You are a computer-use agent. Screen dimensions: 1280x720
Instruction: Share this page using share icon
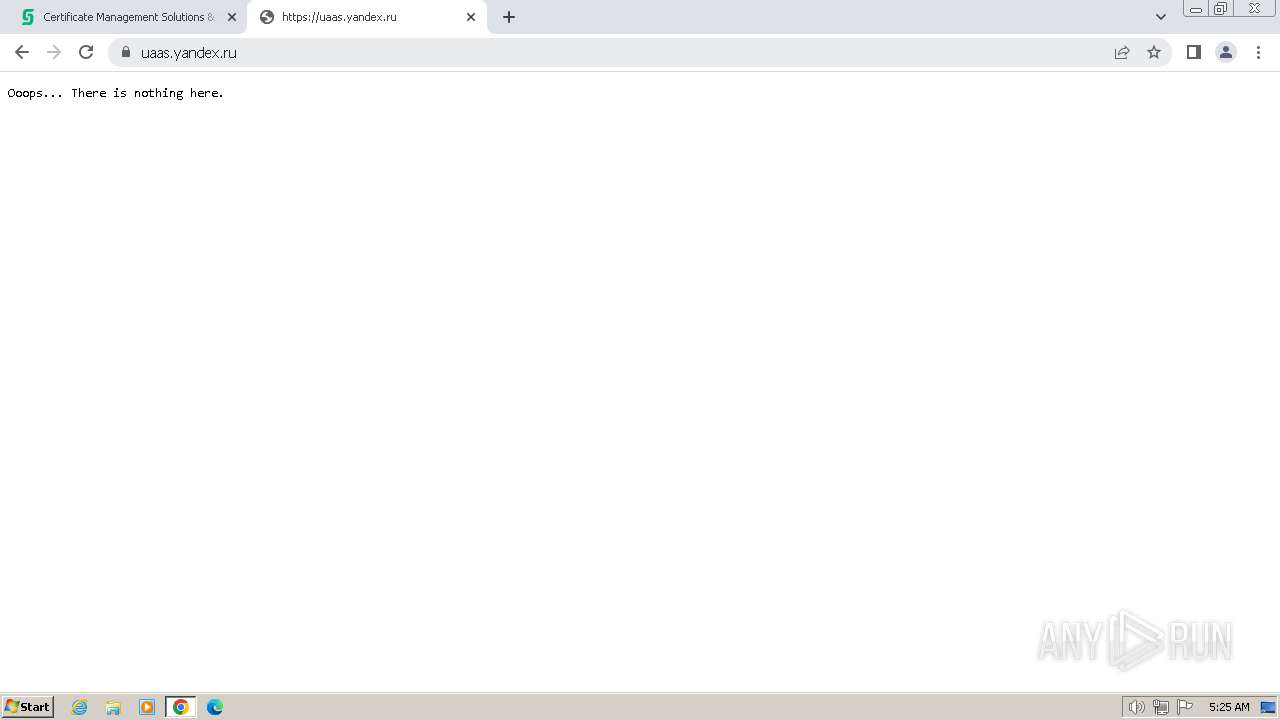1122,52
